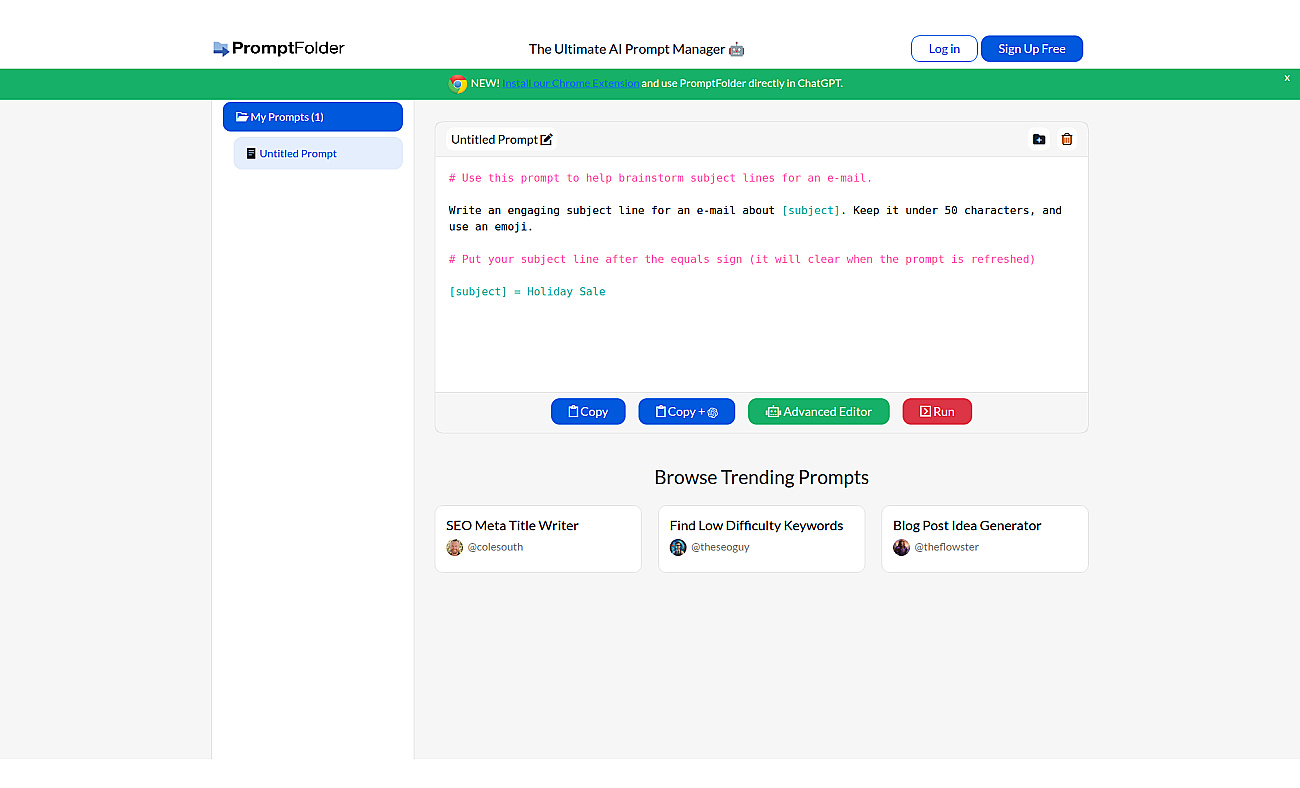Open the SEO Meta Title Writer card
Viewport: 1300px width, 788px height.
538,539
